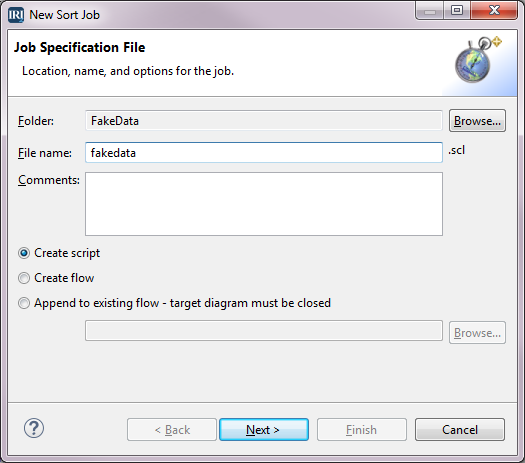Viewport: 525px width, 463px height.
Task: Maximize the New Sort Job dialog
Action: [457, 11]
